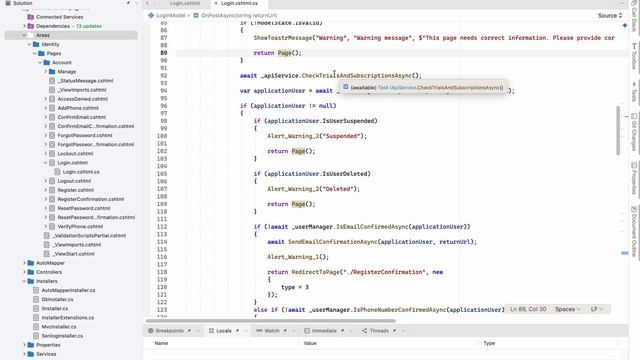Collapse the Identity folder
This screenshot has height=360, width=640.
(x=29, y=44)
